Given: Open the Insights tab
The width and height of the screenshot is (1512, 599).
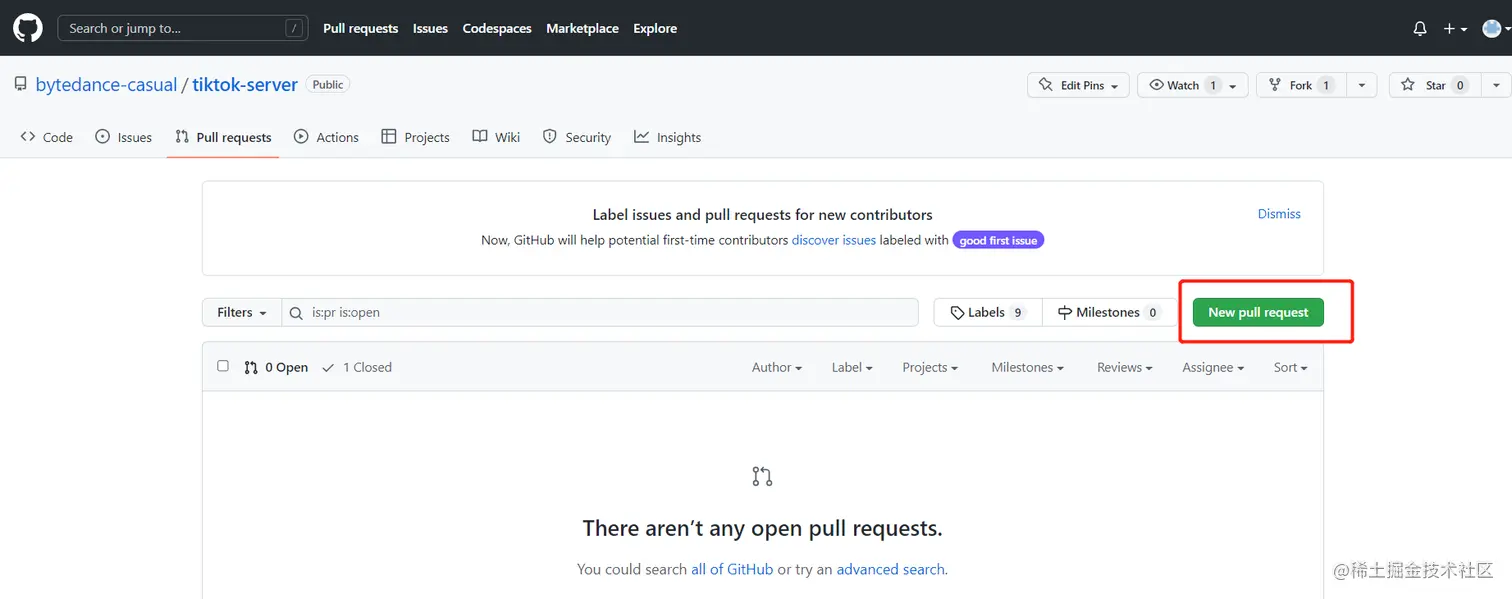Looking at the screenshot, I should [x=667, y=137].
